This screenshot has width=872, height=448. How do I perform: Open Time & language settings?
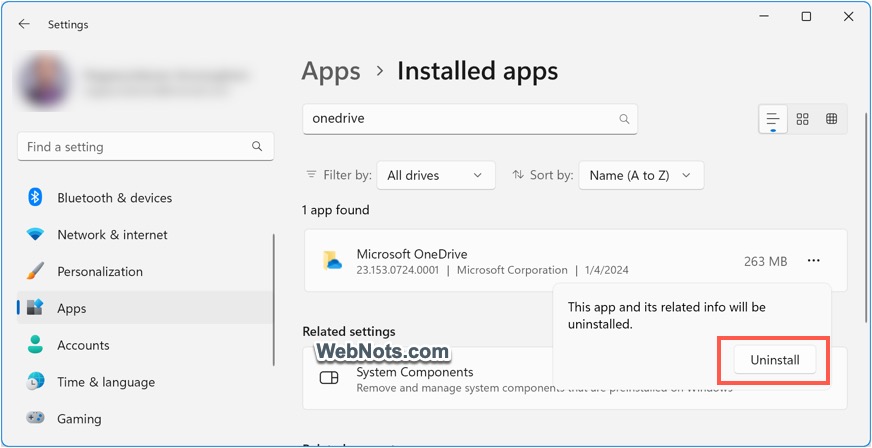click(x=145, y=382)
